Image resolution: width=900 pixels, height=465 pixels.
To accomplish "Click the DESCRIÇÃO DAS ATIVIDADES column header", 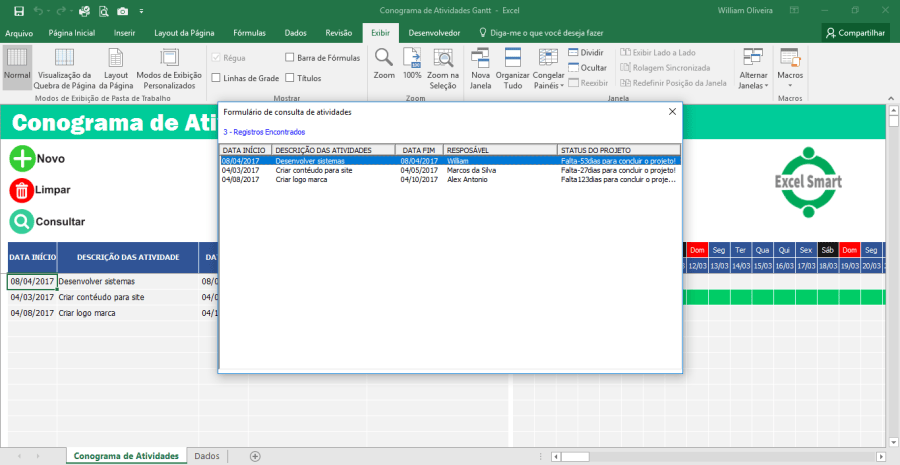I will [333, 150].
